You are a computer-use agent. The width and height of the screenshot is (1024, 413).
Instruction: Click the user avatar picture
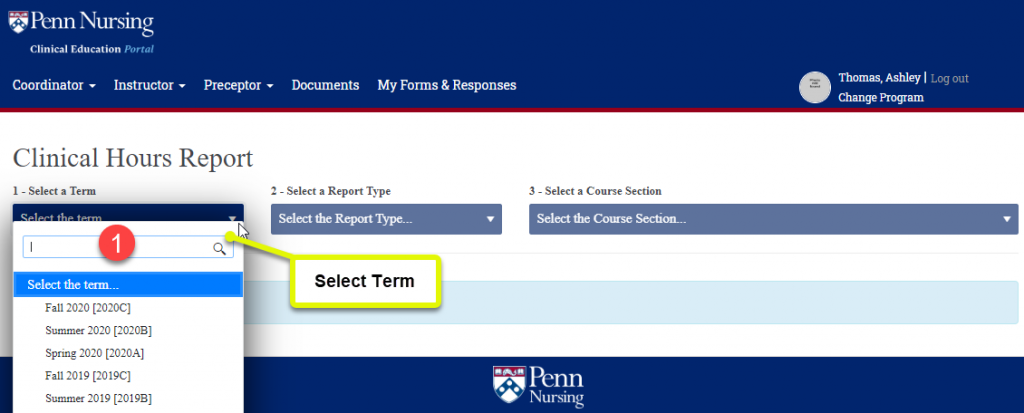point(816,88)
